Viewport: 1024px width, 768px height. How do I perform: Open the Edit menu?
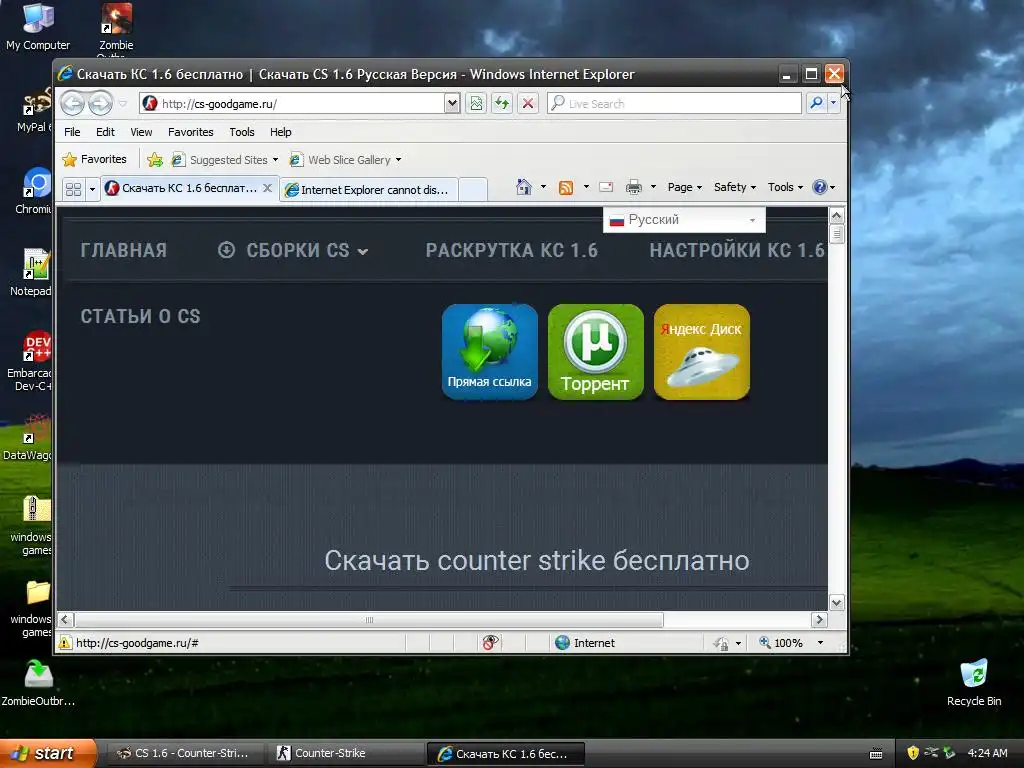105,132
